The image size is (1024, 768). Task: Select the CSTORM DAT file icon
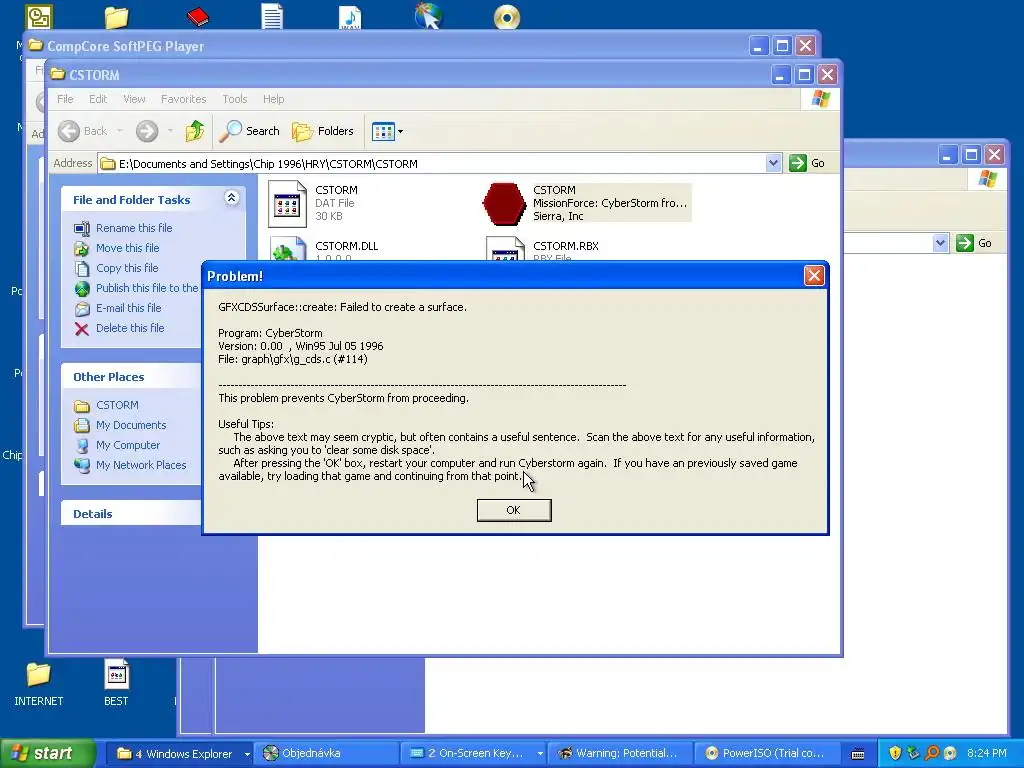[x=287, y=204]
